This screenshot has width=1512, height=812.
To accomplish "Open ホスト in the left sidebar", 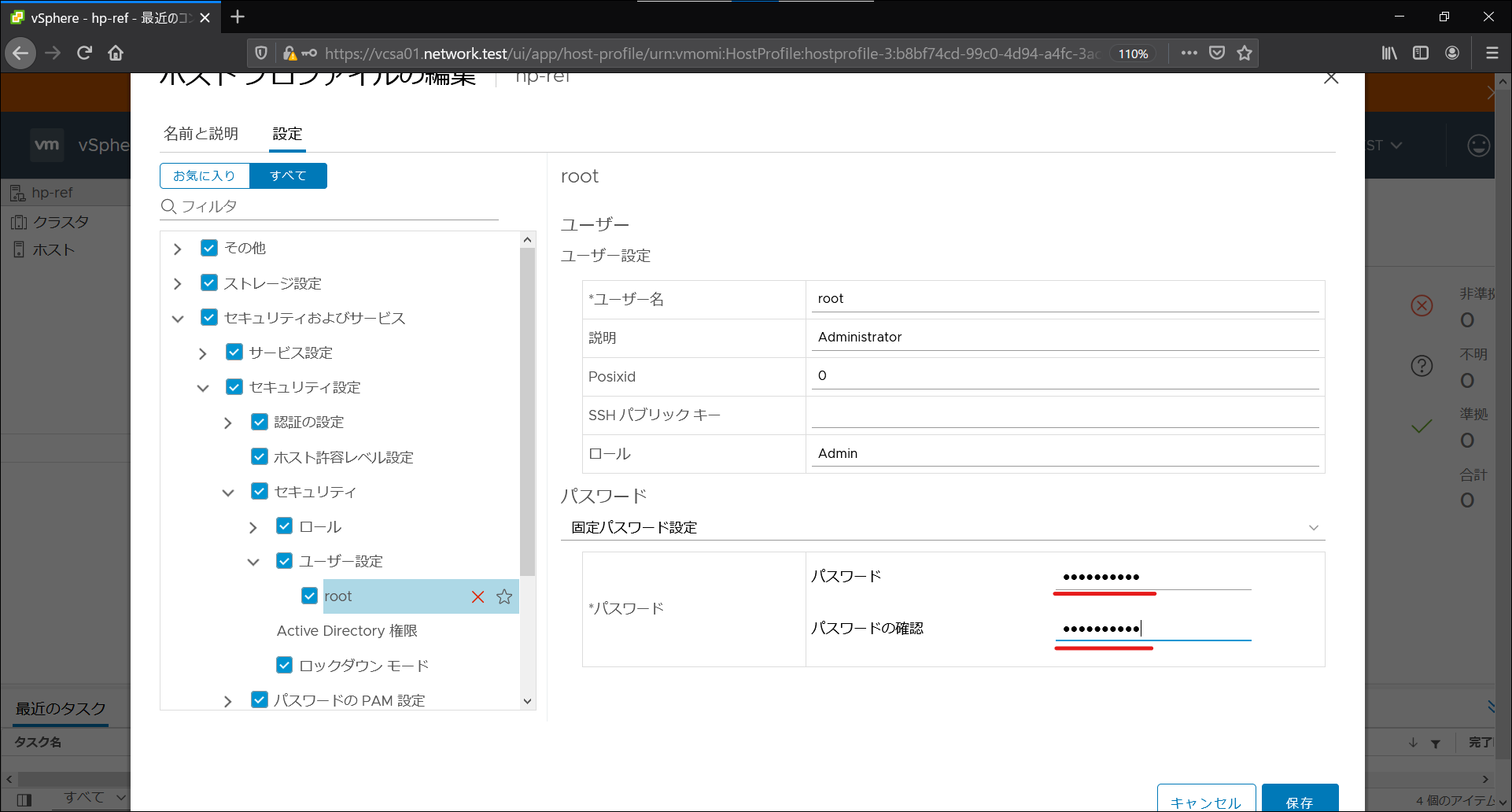I will click(53, 250).
